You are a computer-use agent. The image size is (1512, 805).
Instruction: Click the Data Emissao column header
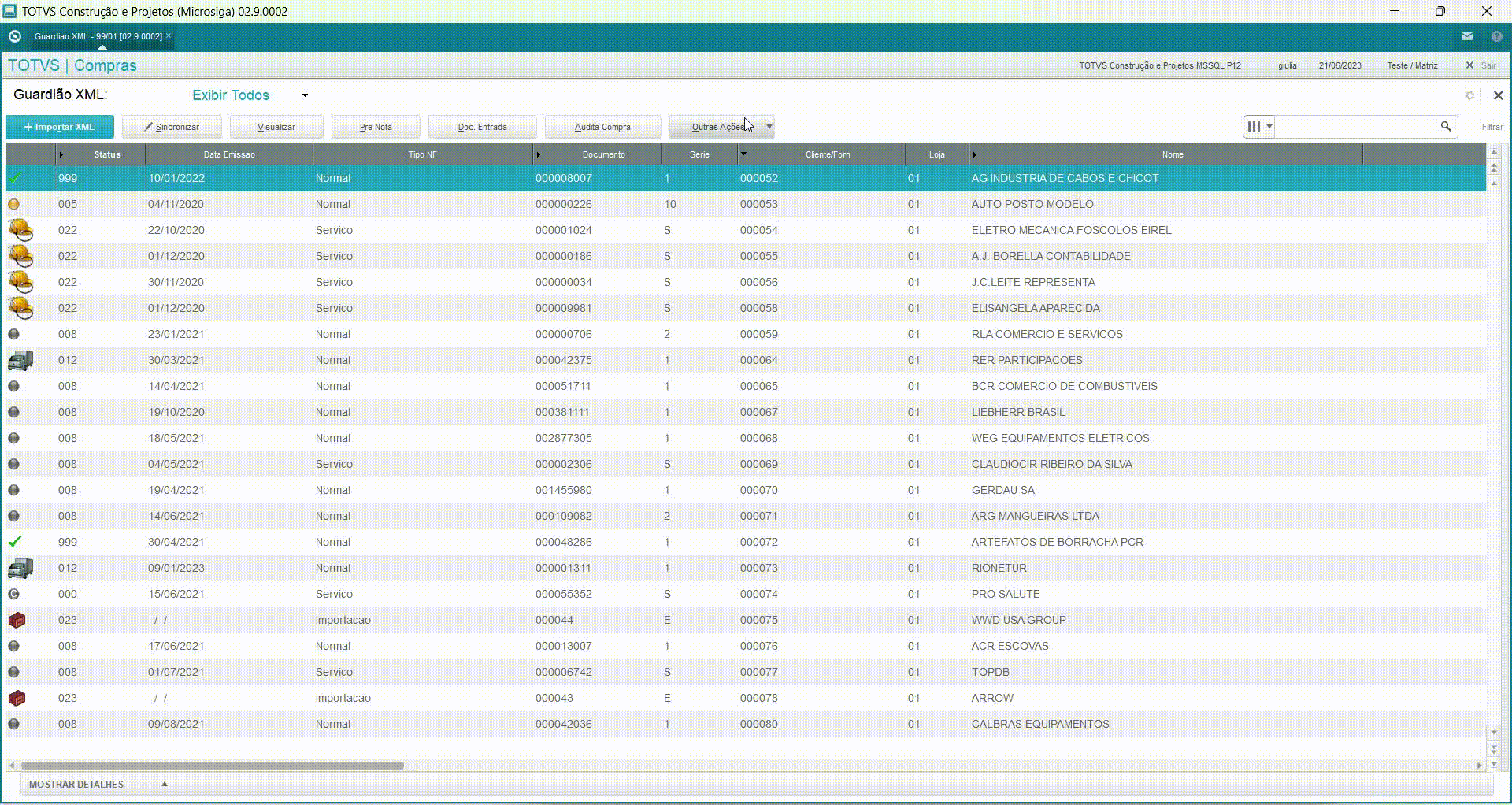229,154
